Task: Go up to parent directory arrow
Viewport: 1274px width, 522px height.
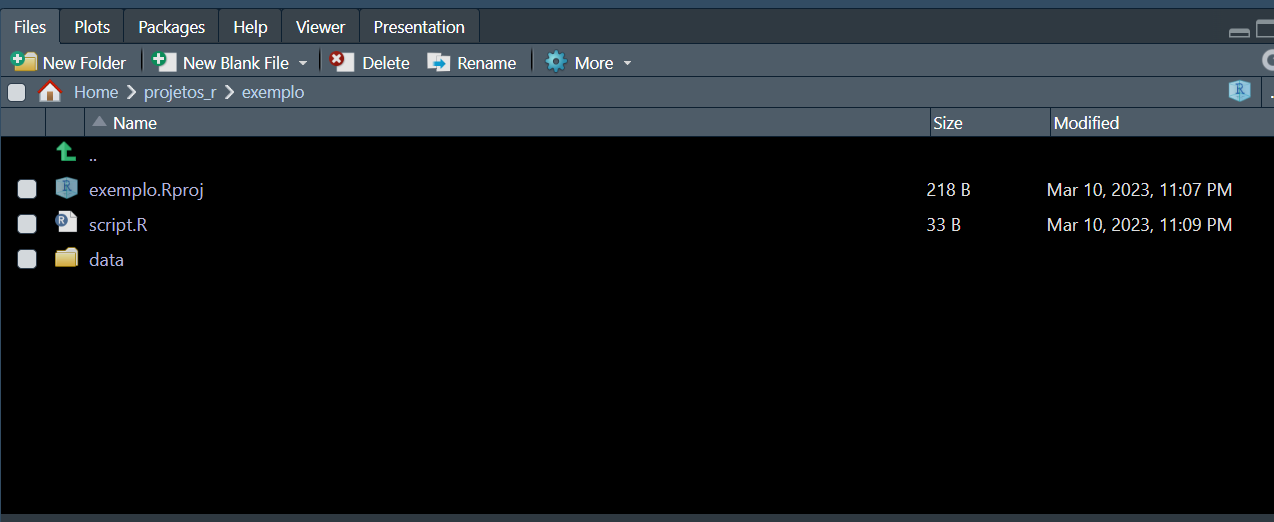Action: (x=66, y=153)
